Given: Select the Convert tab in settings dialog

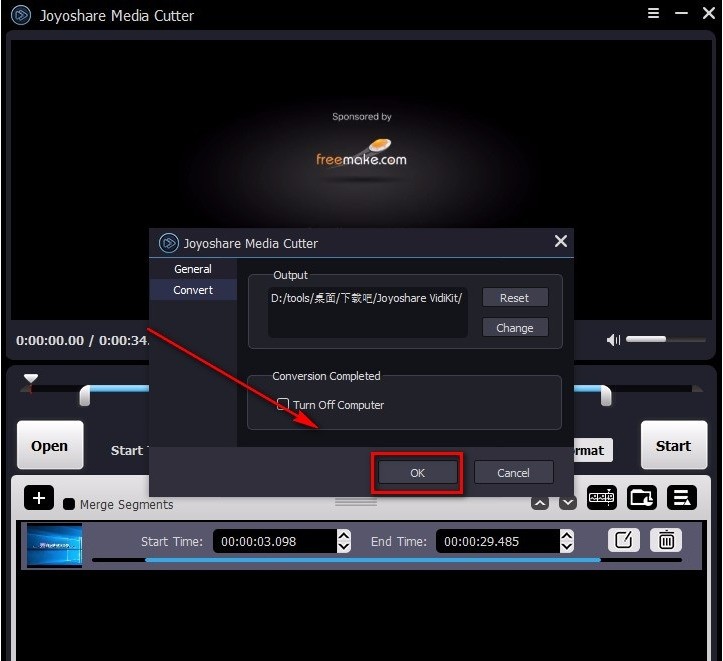Looking at the screenshot, I should click(193, 290).
